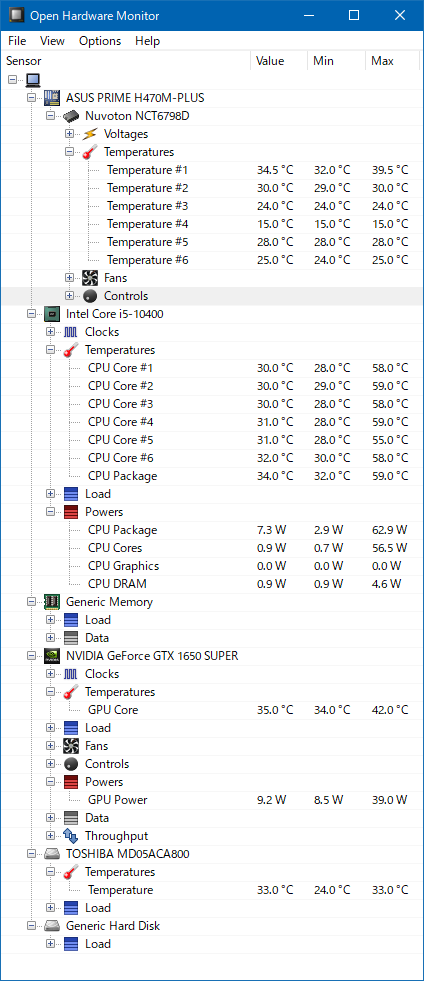Click the fan icon under Nuvoton NCT6798D
Image resolution: width=424 pixels, height=981 pixels.
click(x=90, y=278)
